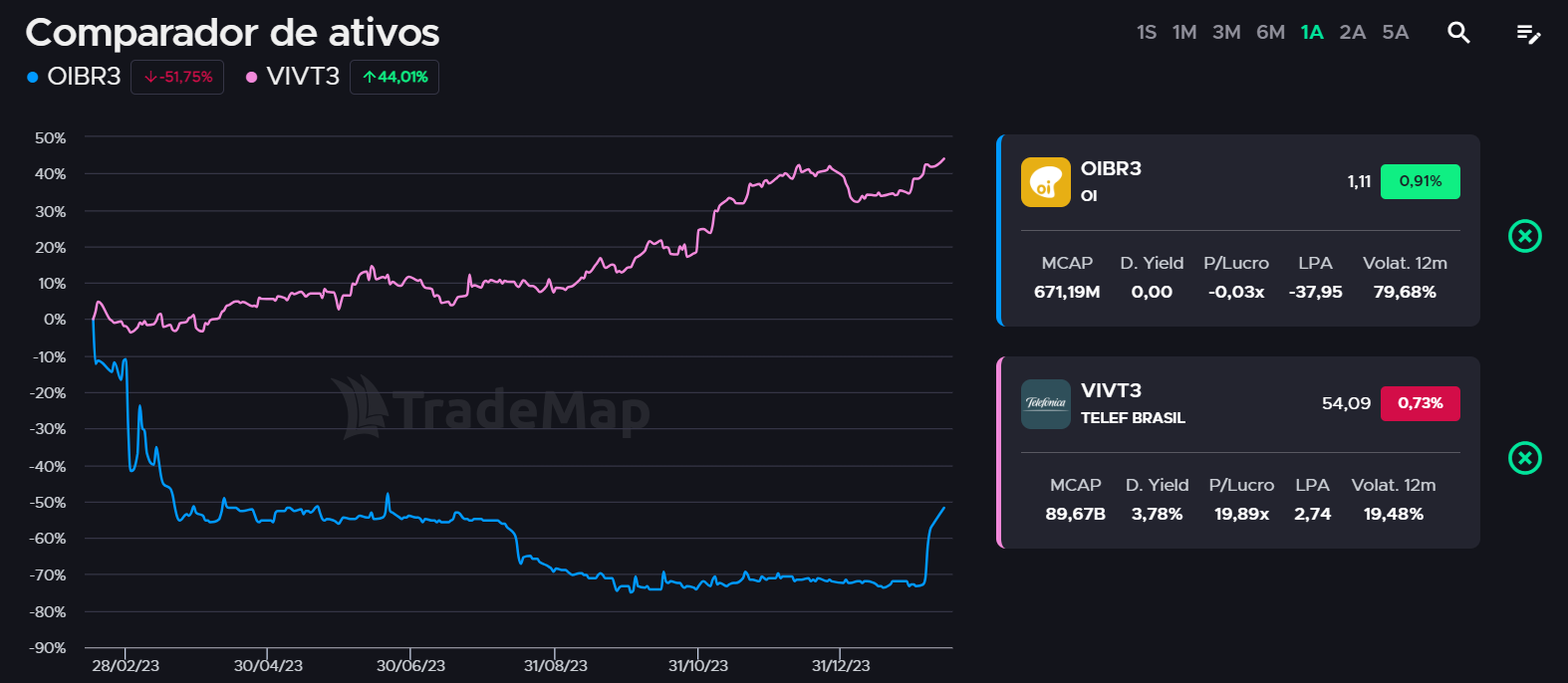This screenshot has height=683, width=1568.
Task: Click the Telefonica company logo
Action: tap(1046, 404)
